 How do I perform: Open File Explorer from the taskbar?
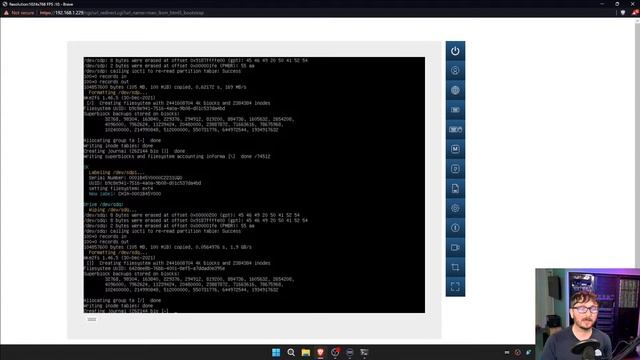pos(305,352)
